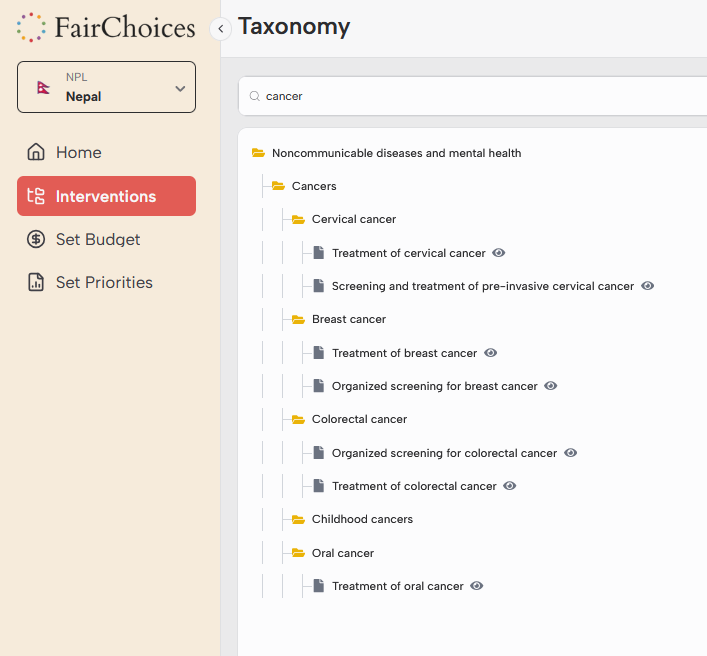
Task: Click the search magnifier icon
Action: click(x=254, y=97)
